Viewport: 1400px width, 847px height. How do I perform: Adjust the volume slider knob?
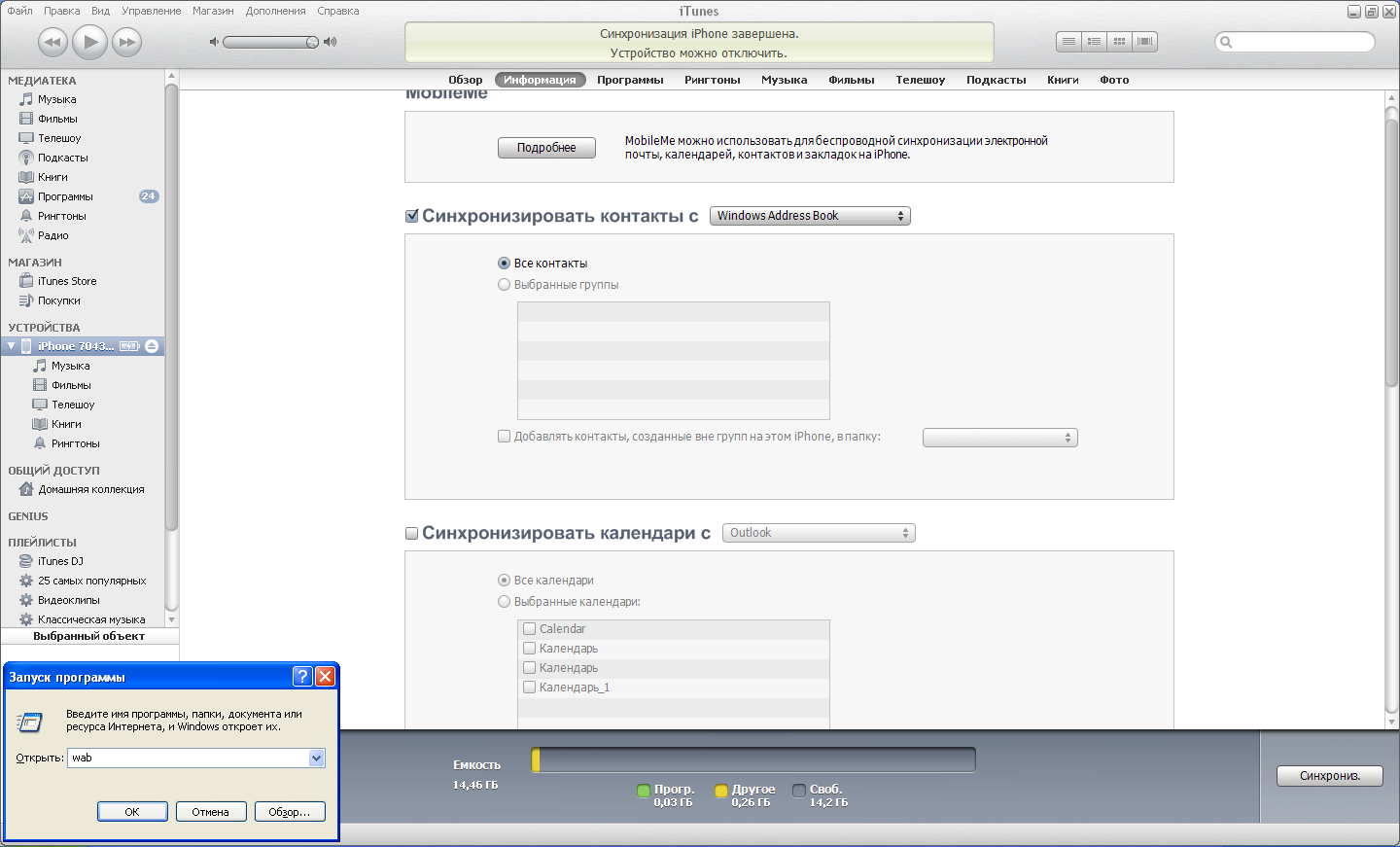coord(312,42)
